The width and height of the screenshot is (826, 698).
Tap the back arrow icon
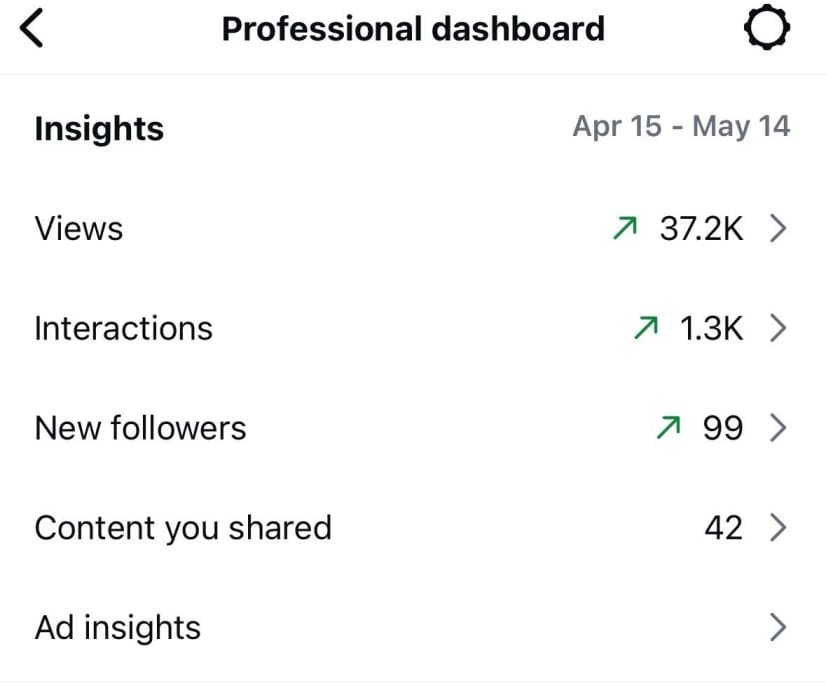click(x=33, y=30)
